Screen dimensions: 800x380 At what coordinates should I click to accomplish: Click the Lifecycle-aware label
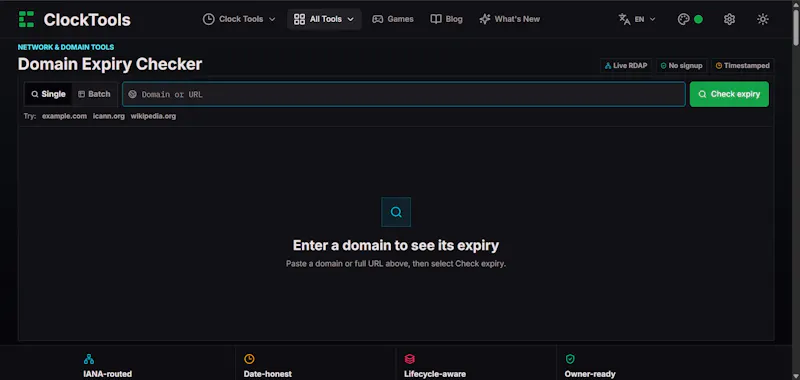click(435, 374)
